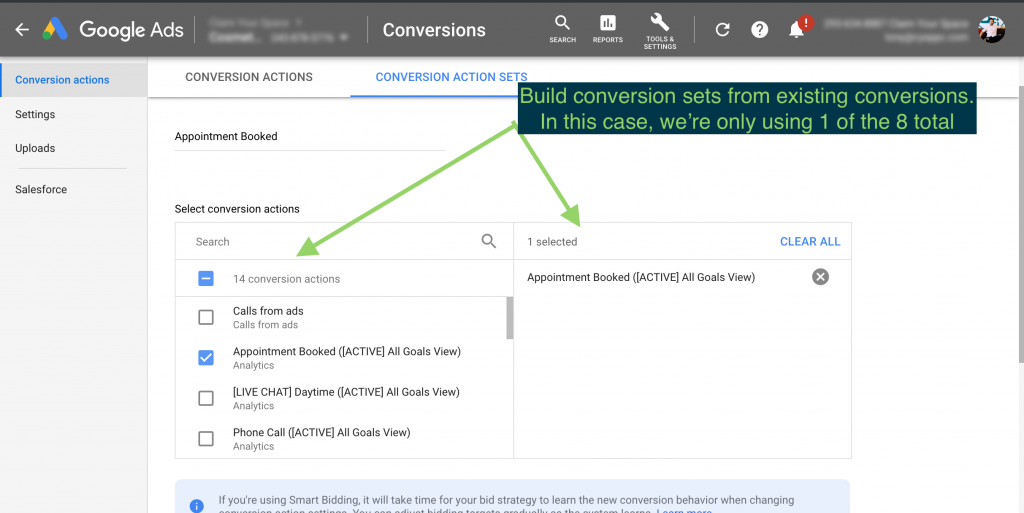Click the refresh icon
This screenshot has height=513, width=1024.
pos(722,30)
